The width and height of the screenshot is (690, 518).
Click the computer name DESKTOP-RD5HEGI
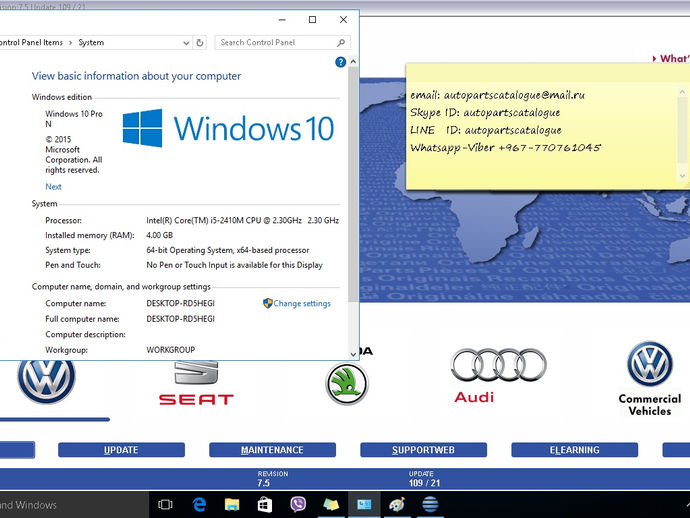coord(180,303)
